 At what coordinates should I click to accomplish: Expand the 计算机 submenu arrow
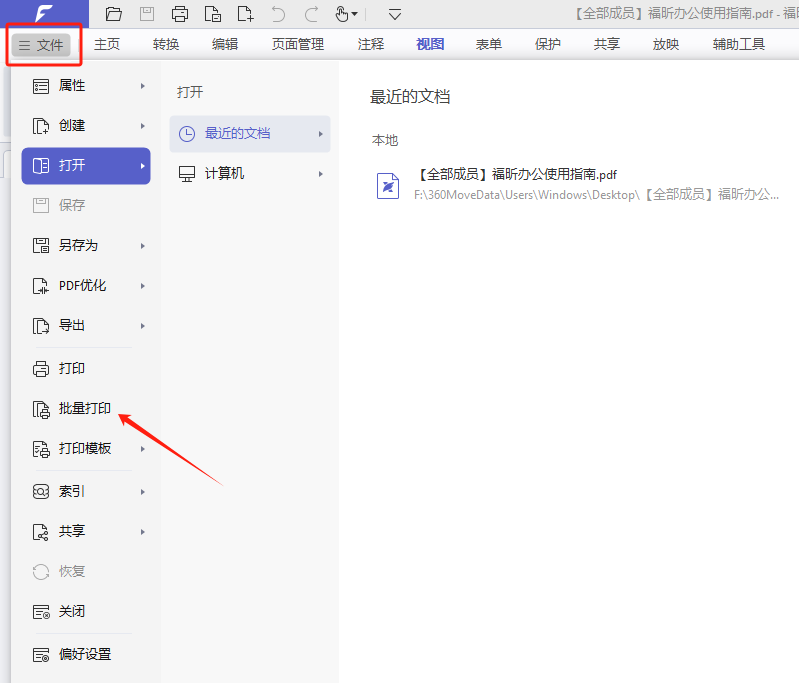(321, 174)
